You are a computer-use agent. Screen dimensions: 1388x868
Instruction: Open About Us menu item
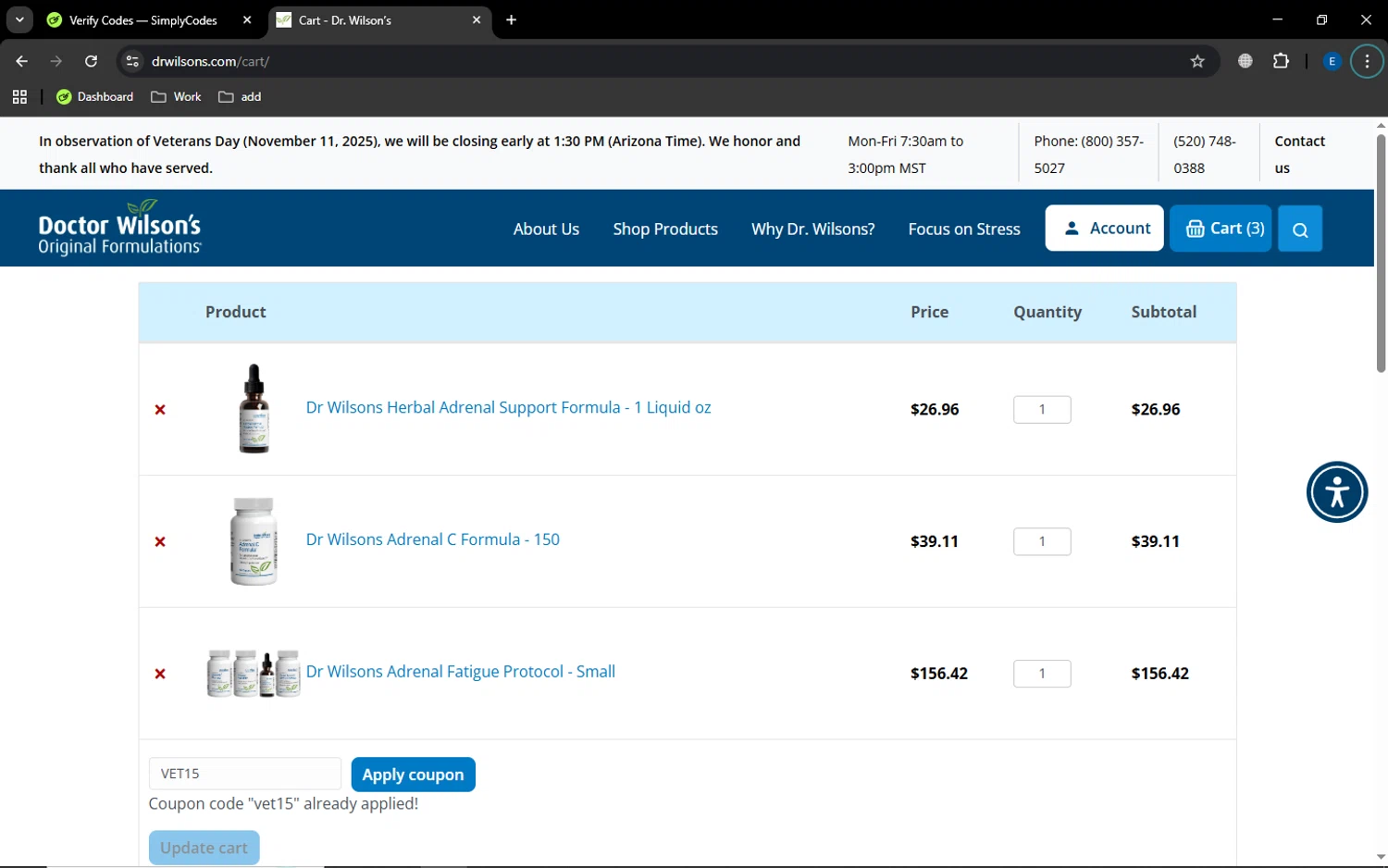[546, 229]
